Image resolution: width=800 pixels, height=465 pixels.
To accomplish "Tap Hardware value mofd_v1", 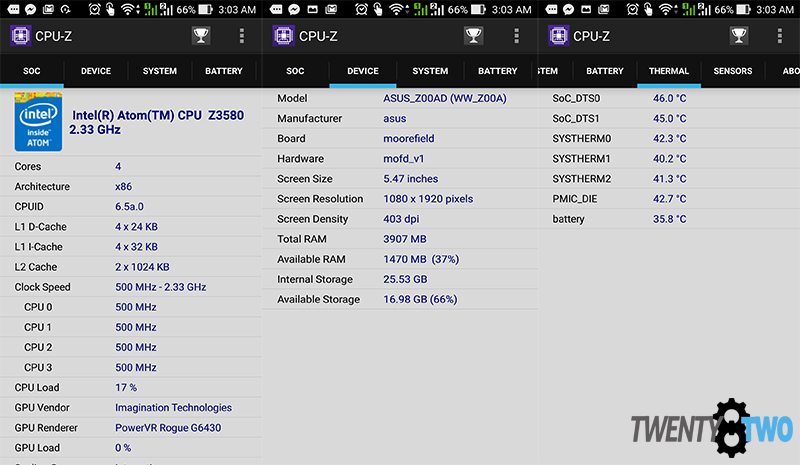I will [404, 159].
